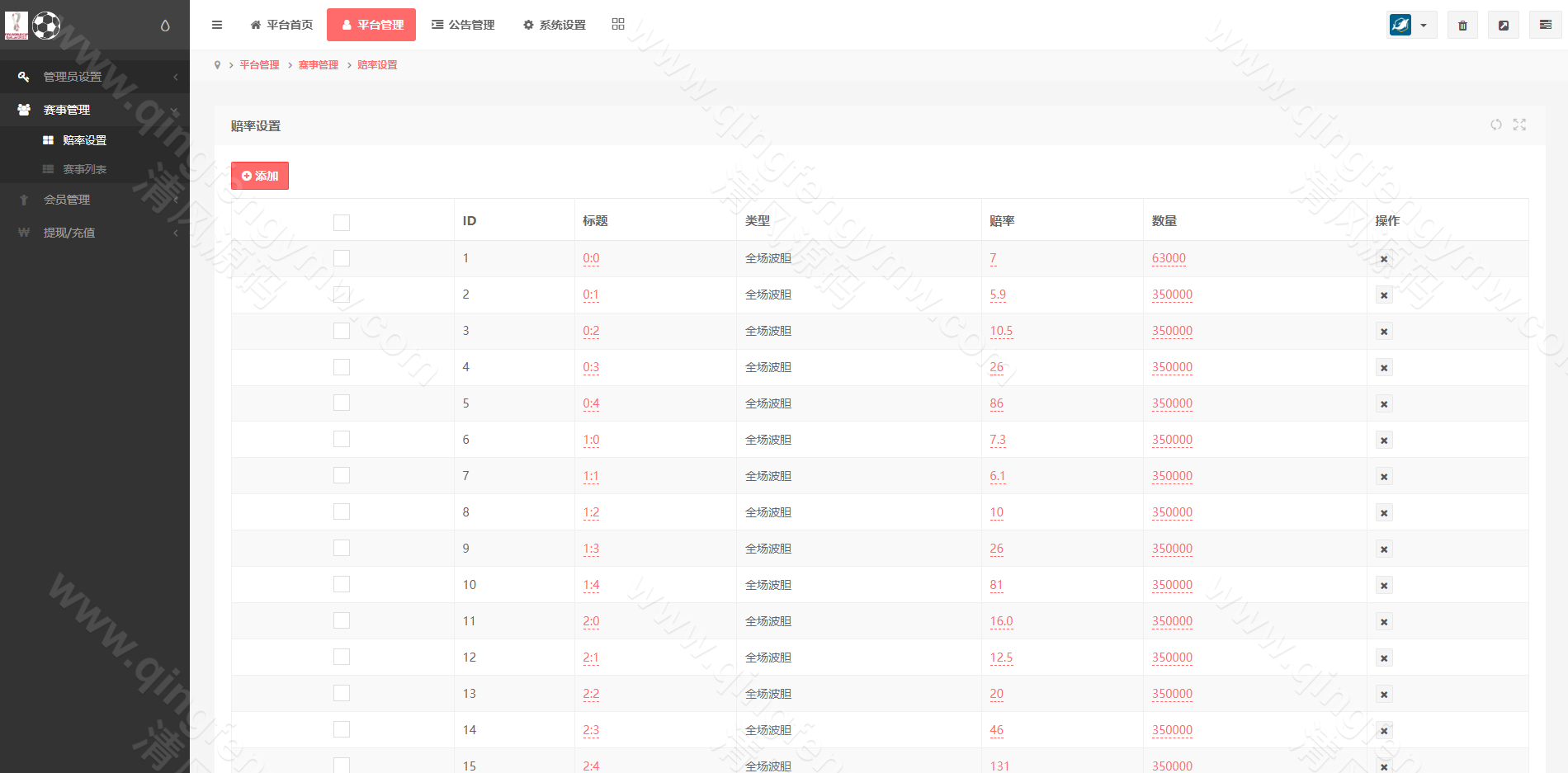Tick the checkbox on row ID 5
The width and height of the screenshot is (1568, 773).
tap(342, 403)
